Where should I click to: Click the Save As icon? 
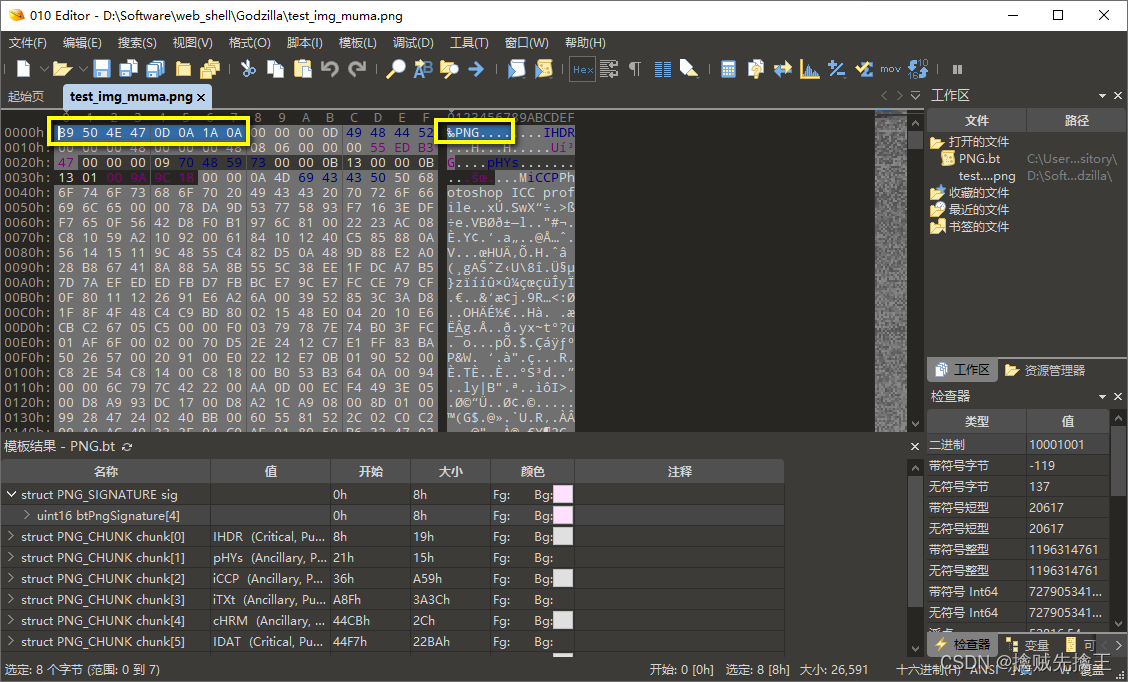point(129,69)
